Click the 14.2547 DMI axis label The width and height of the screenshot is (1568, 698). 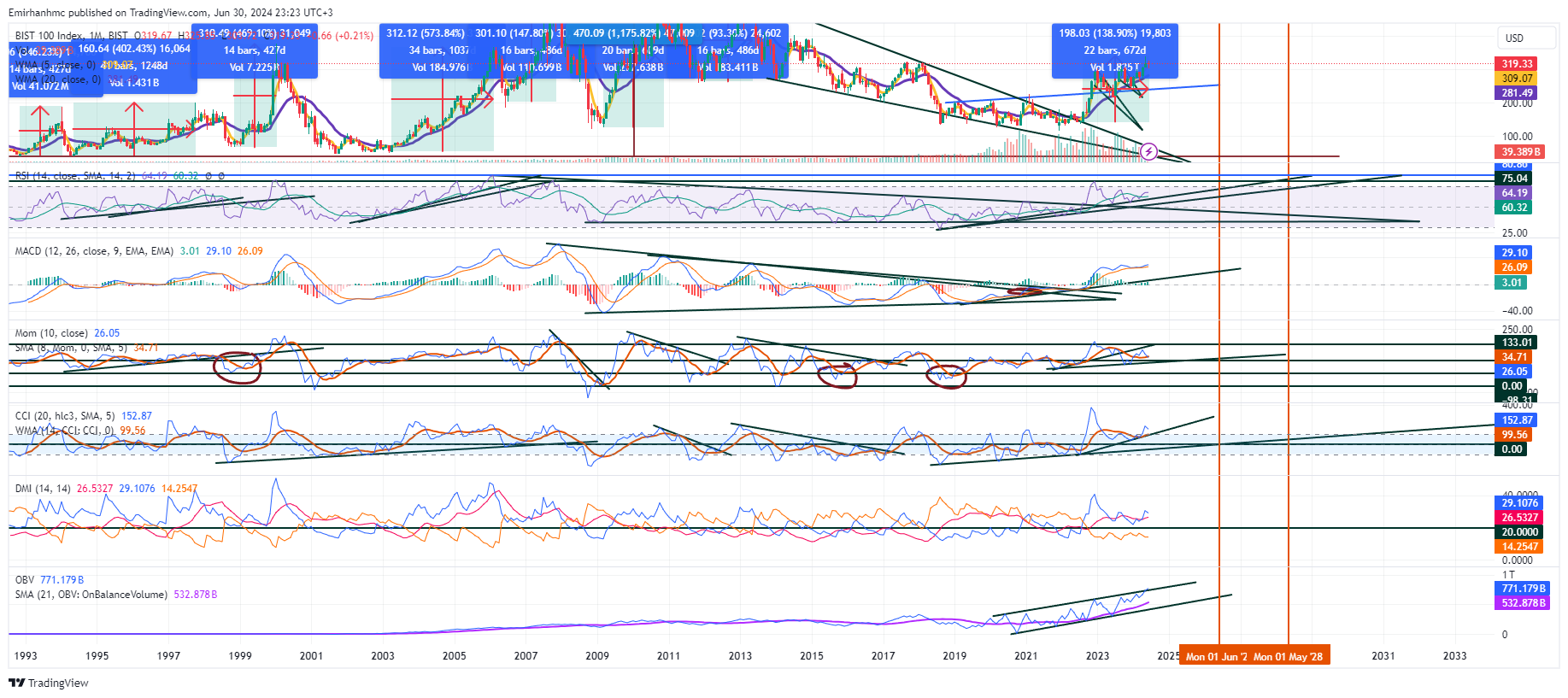[x=1520, y=547]
